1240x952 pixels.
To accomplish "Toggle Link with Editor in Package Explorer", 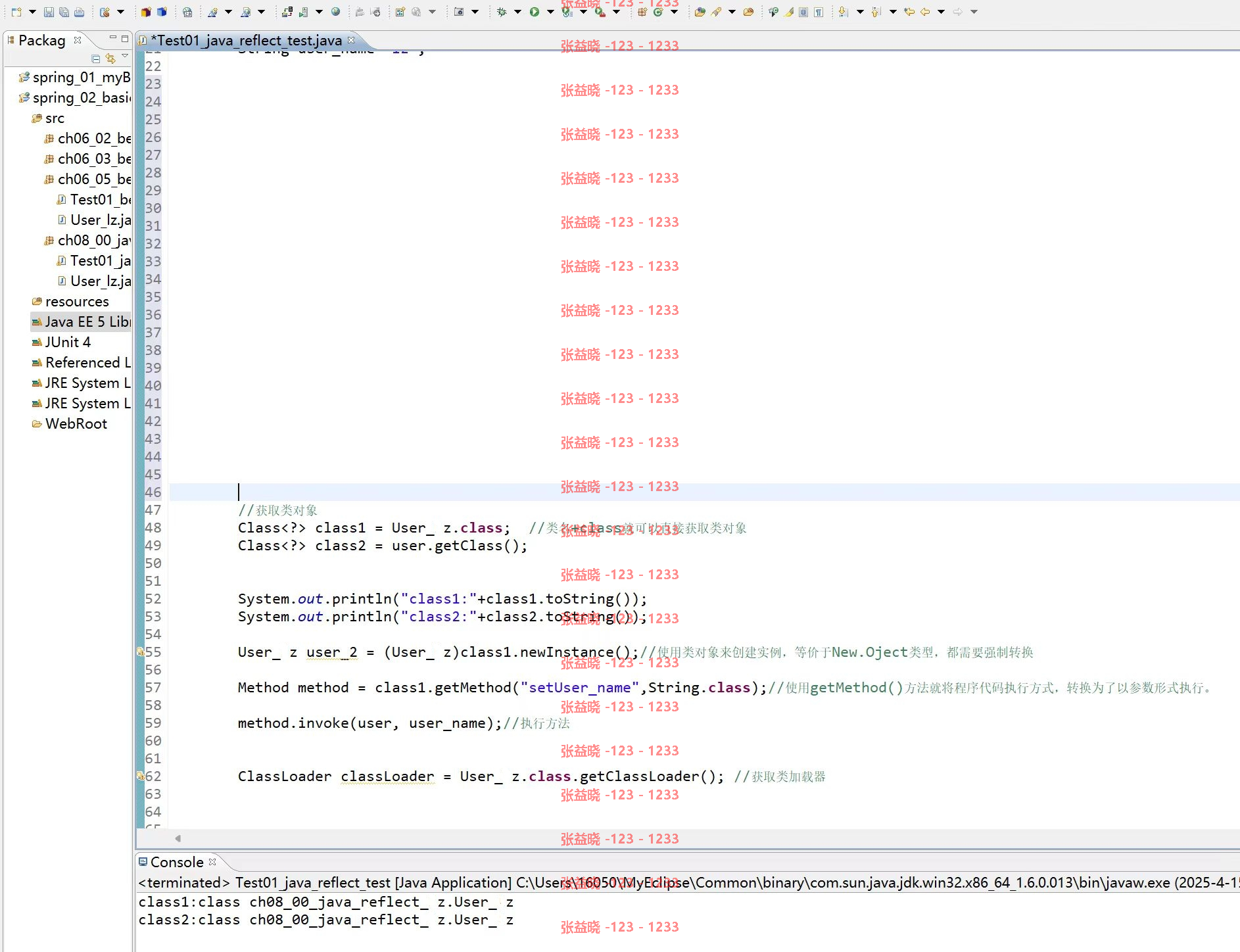I will (x=110, y=59).
